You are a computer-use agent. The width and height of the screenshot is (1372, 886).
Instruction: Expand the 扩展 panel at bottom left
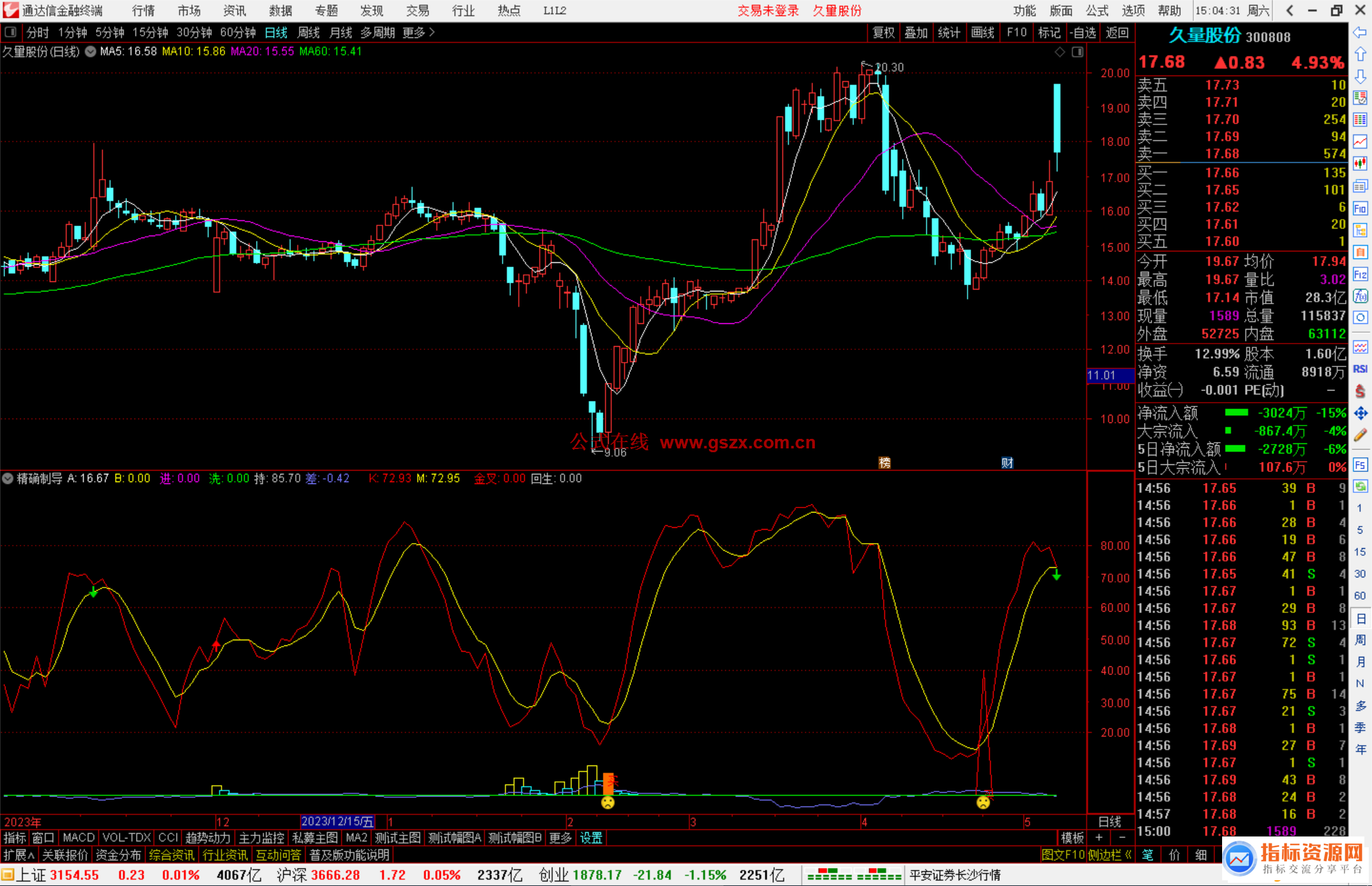[19, 855]
